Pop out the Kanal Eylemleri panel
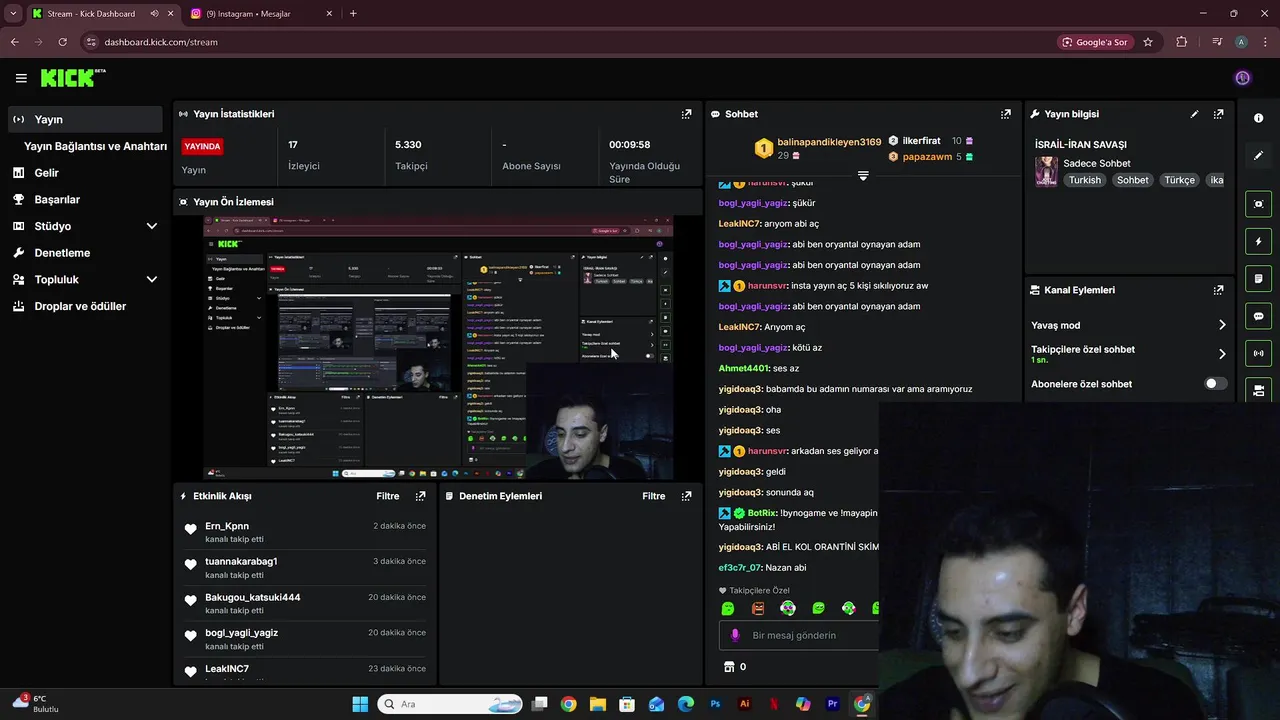 click(1218, 290)
